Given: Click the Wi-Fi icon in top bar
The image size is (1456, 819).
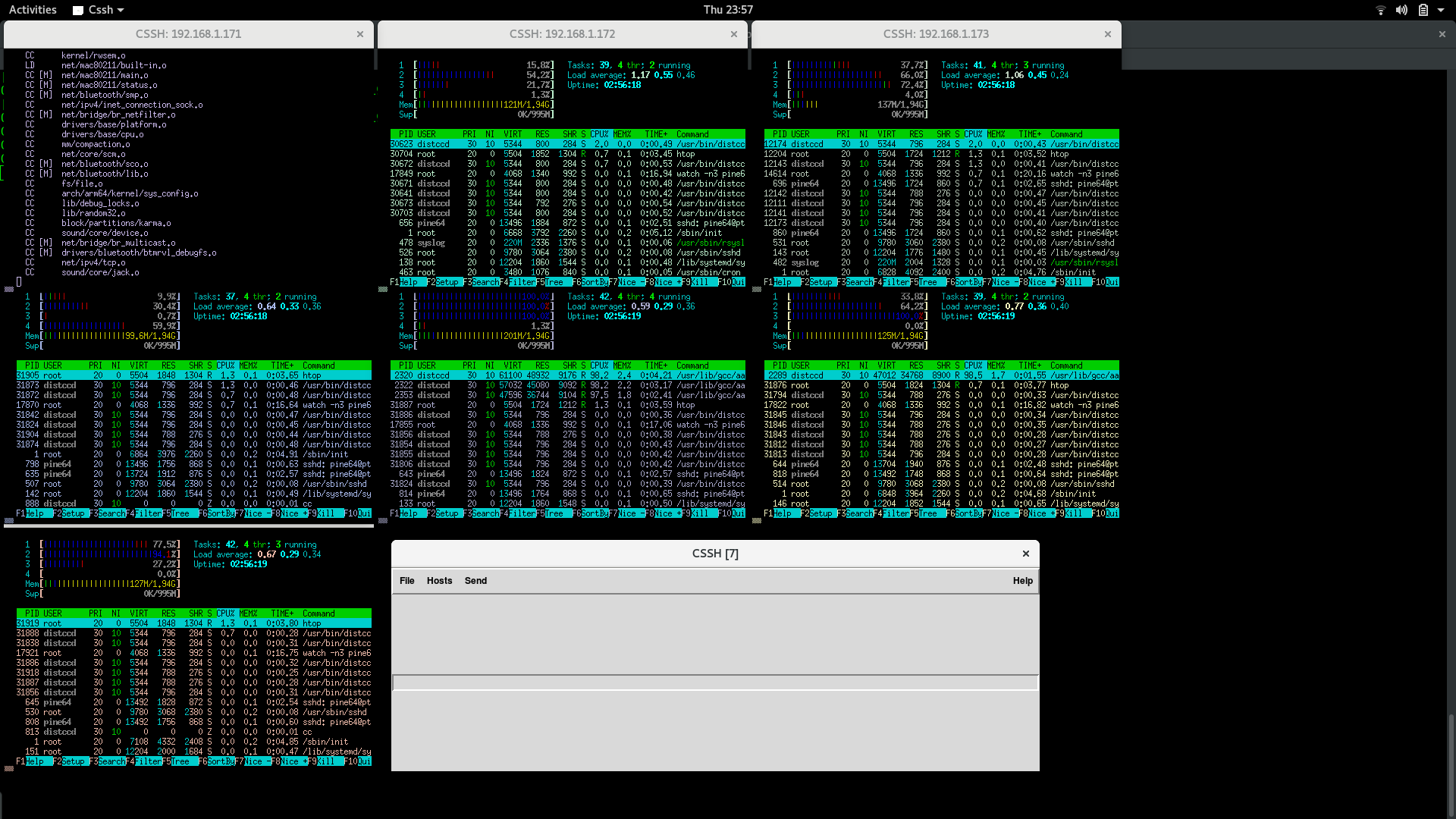Looking at the screenshot, I should (x=1380, y=10).
